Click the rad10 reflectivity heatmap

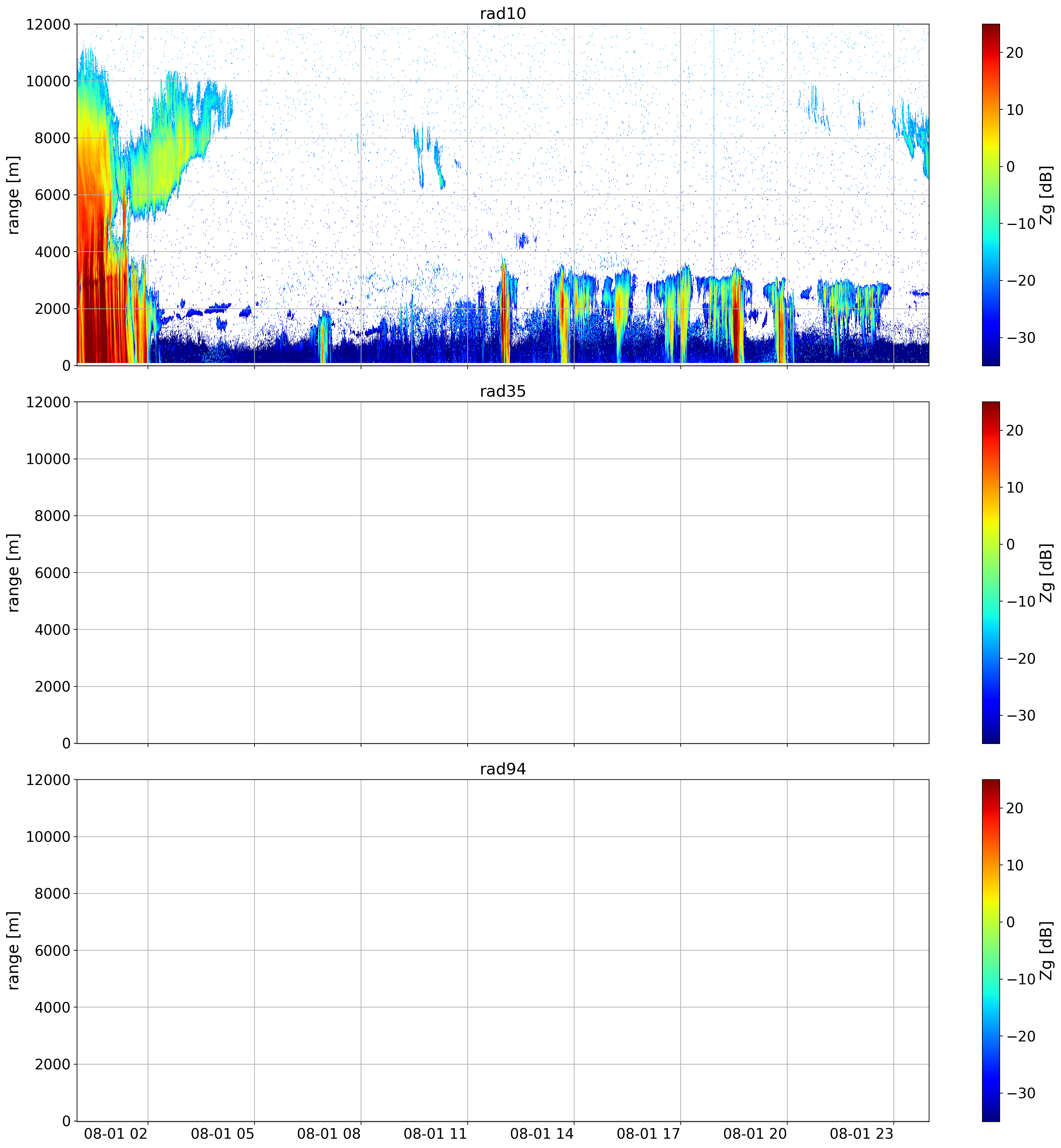[x=503, y=194]
